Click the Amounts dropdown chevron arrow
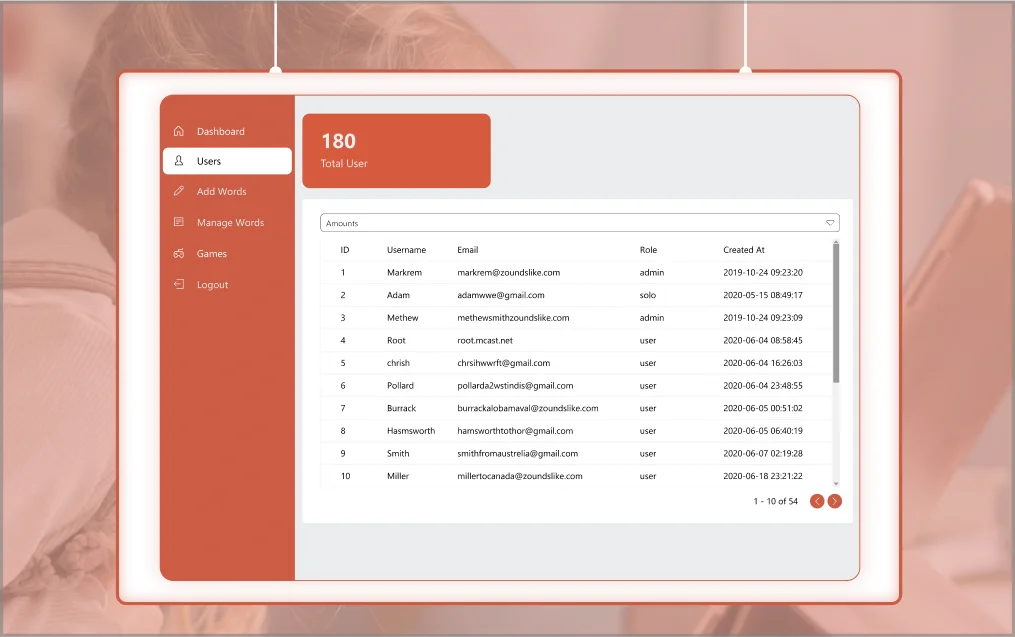Screen dimensions: 1015x637 [830, 223]
